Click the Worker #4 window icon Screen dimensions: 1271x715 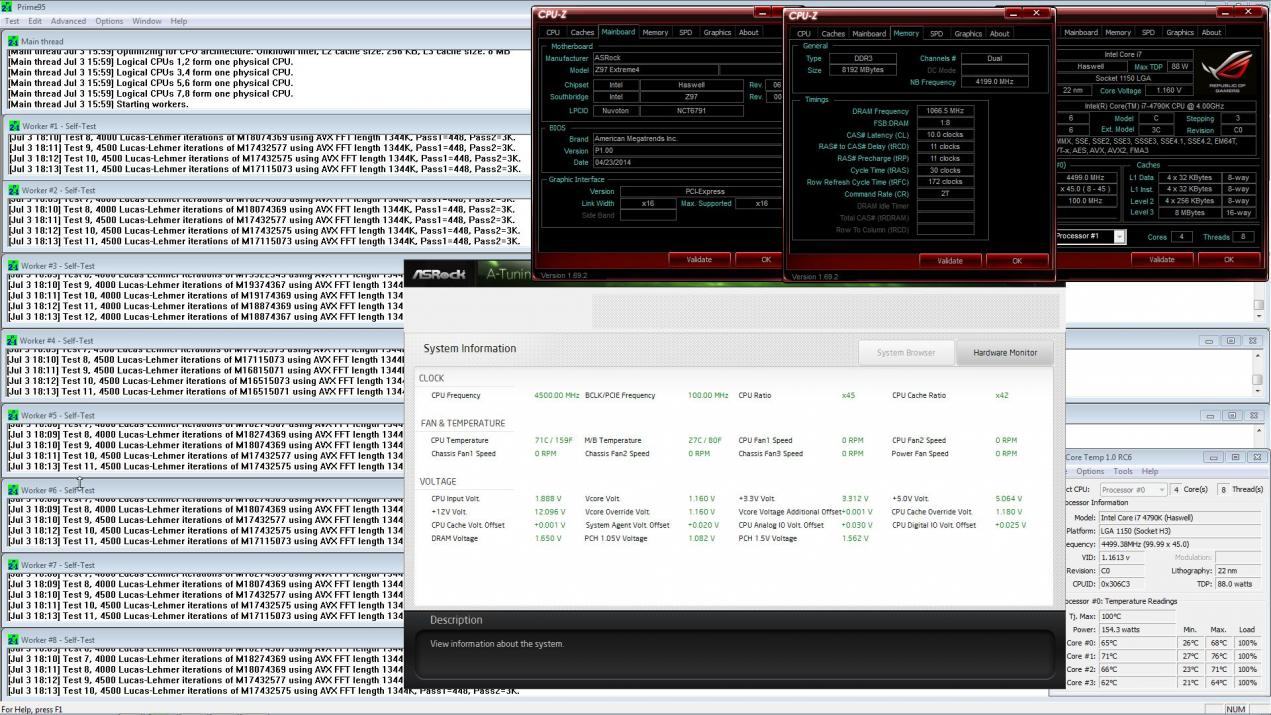[13, 341]
